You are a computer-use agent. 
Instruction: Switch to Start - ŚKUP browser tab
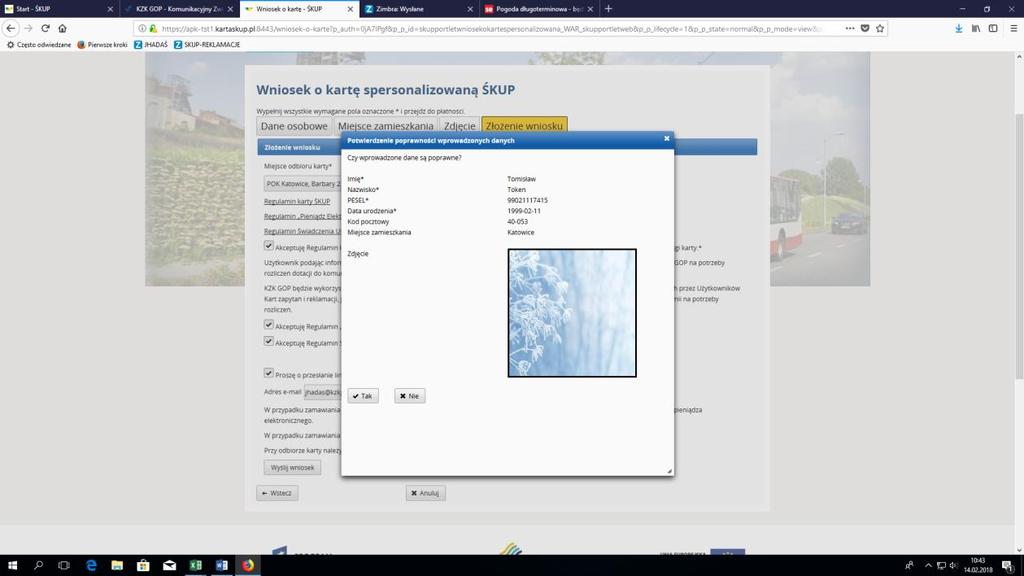coord(58,9)
